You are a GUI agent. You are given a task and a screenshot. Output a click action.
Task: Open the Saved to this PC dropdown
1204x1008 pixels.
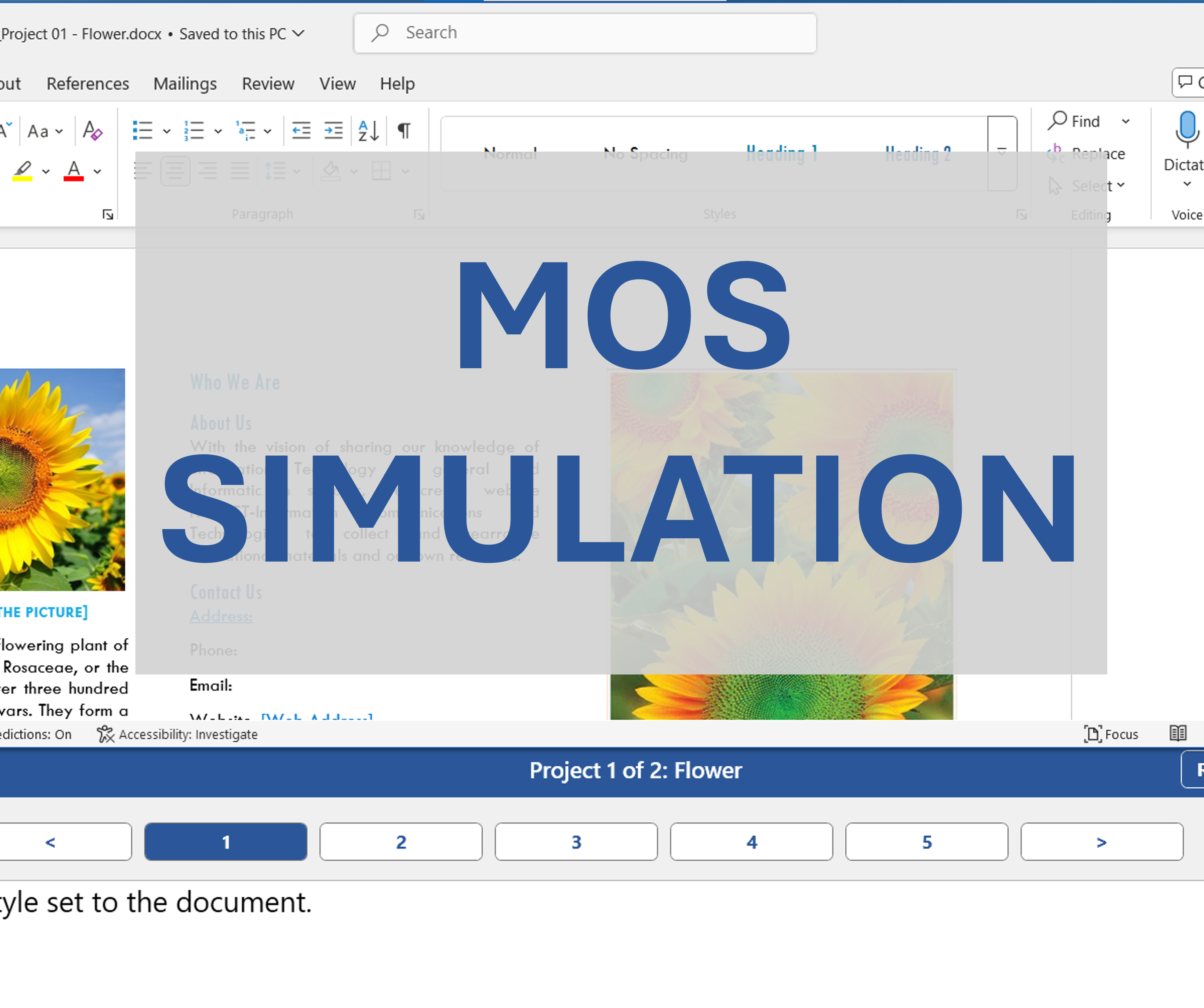pos(242,34)
